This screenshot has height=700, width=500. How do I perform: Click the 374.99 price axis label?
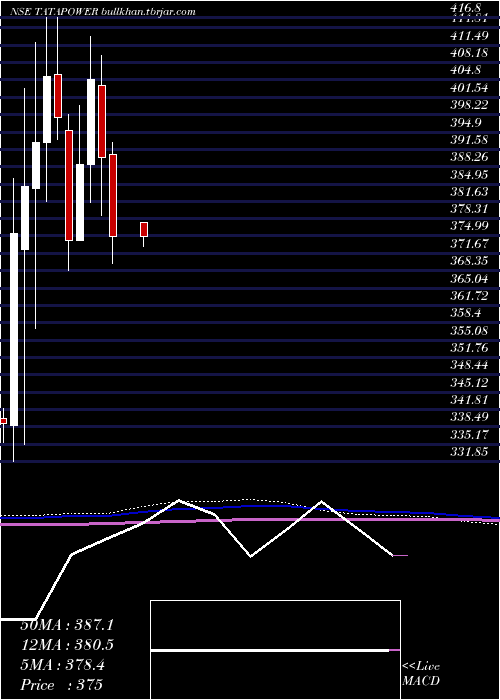point(469,226)
